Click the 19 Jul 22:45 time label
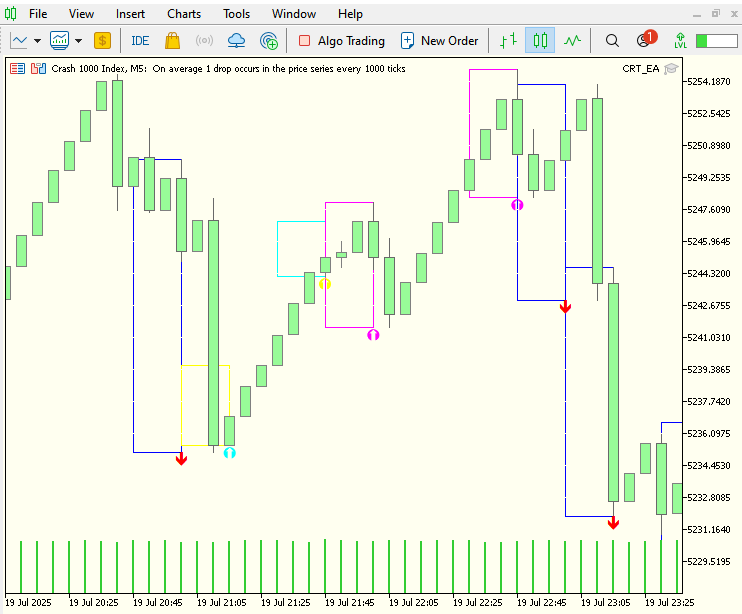The width and height of the screenshot is (742, 614). point(541,603)
